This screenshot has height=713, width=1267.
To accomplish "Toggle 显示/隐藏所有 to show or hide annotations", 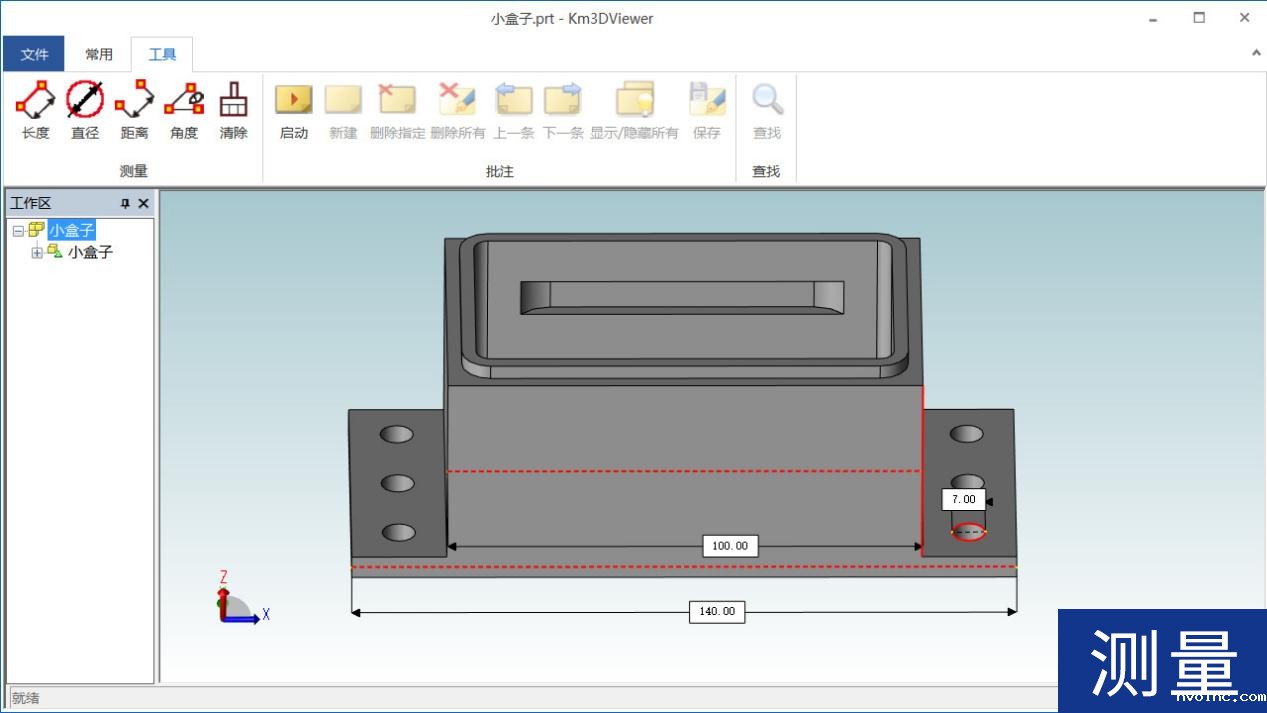I will point(633,110).
